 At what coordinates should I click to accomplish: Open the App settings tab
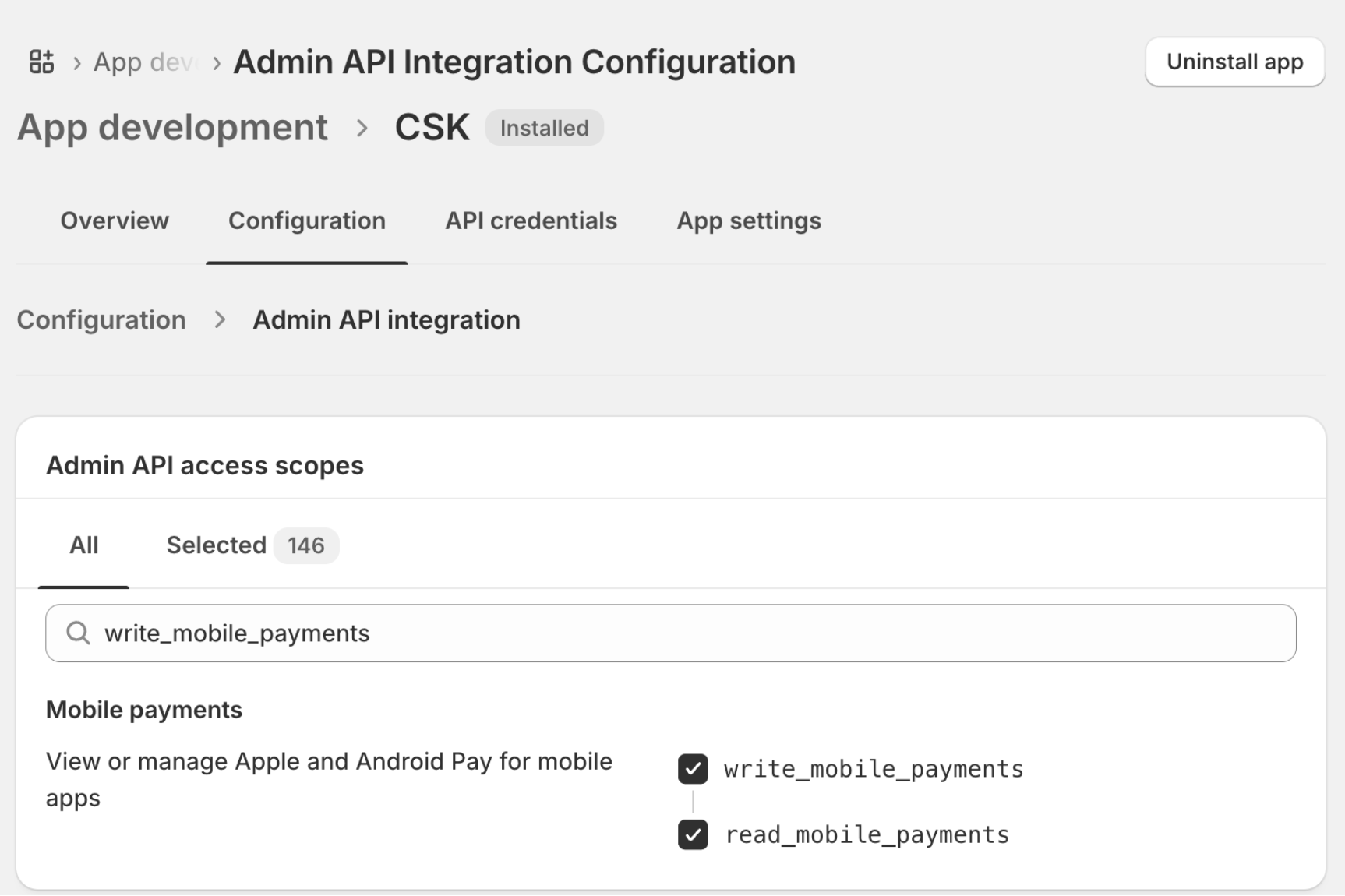pyautogui.click(x=748, y=220)
